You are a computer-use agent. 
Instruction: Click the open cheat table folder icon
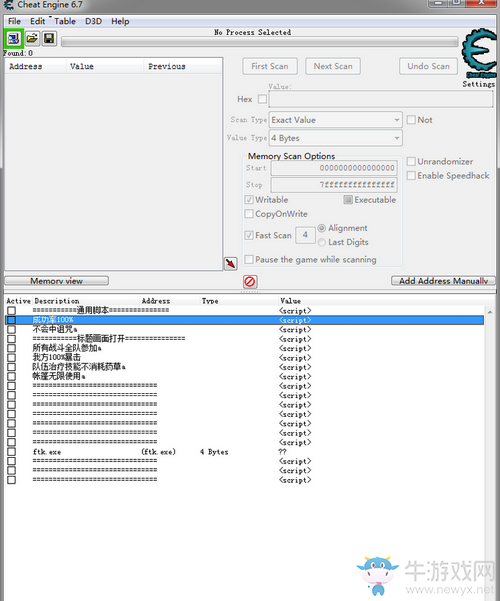tap(32, 38)
